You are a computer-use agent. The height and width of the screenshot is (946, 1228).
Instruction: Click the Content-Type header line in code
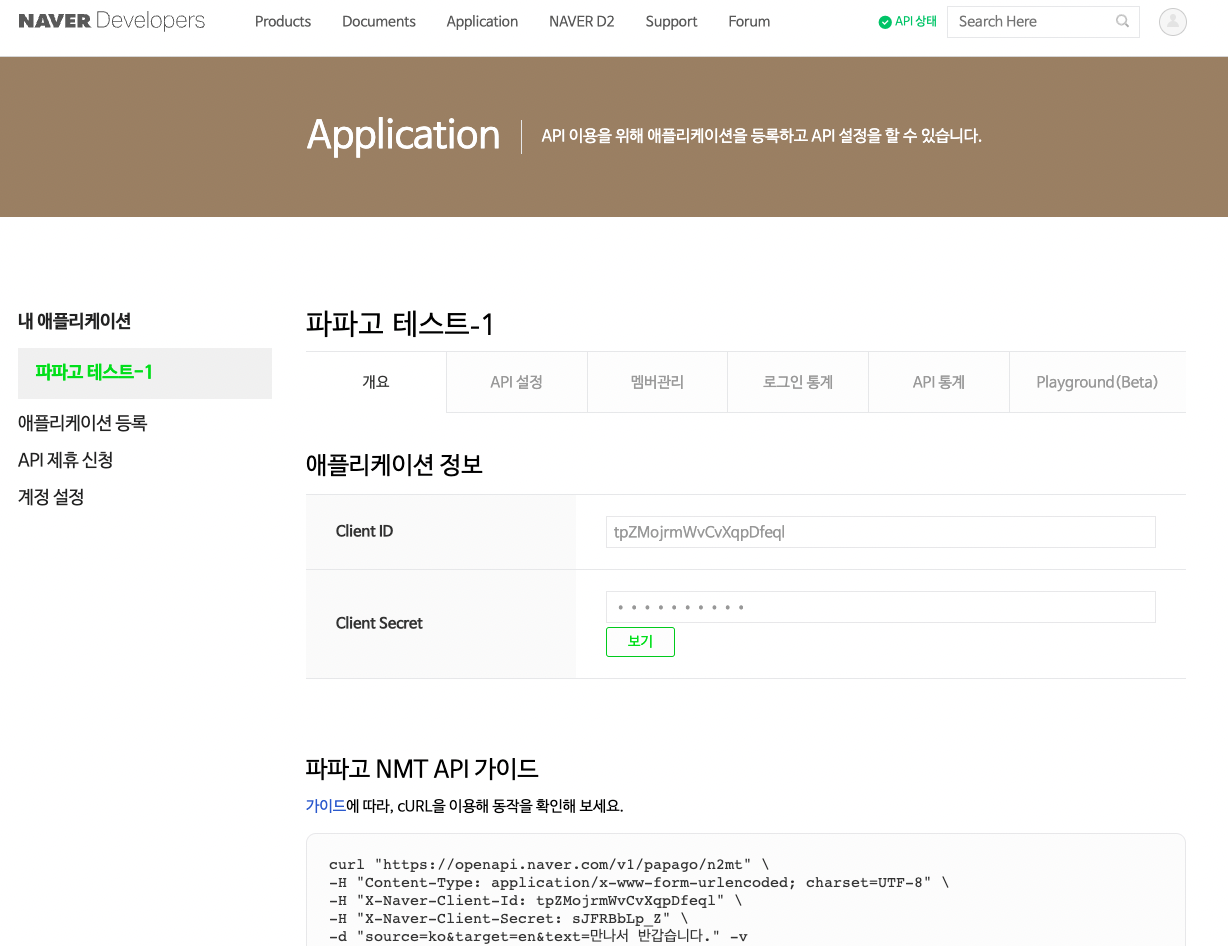point(639,882)
